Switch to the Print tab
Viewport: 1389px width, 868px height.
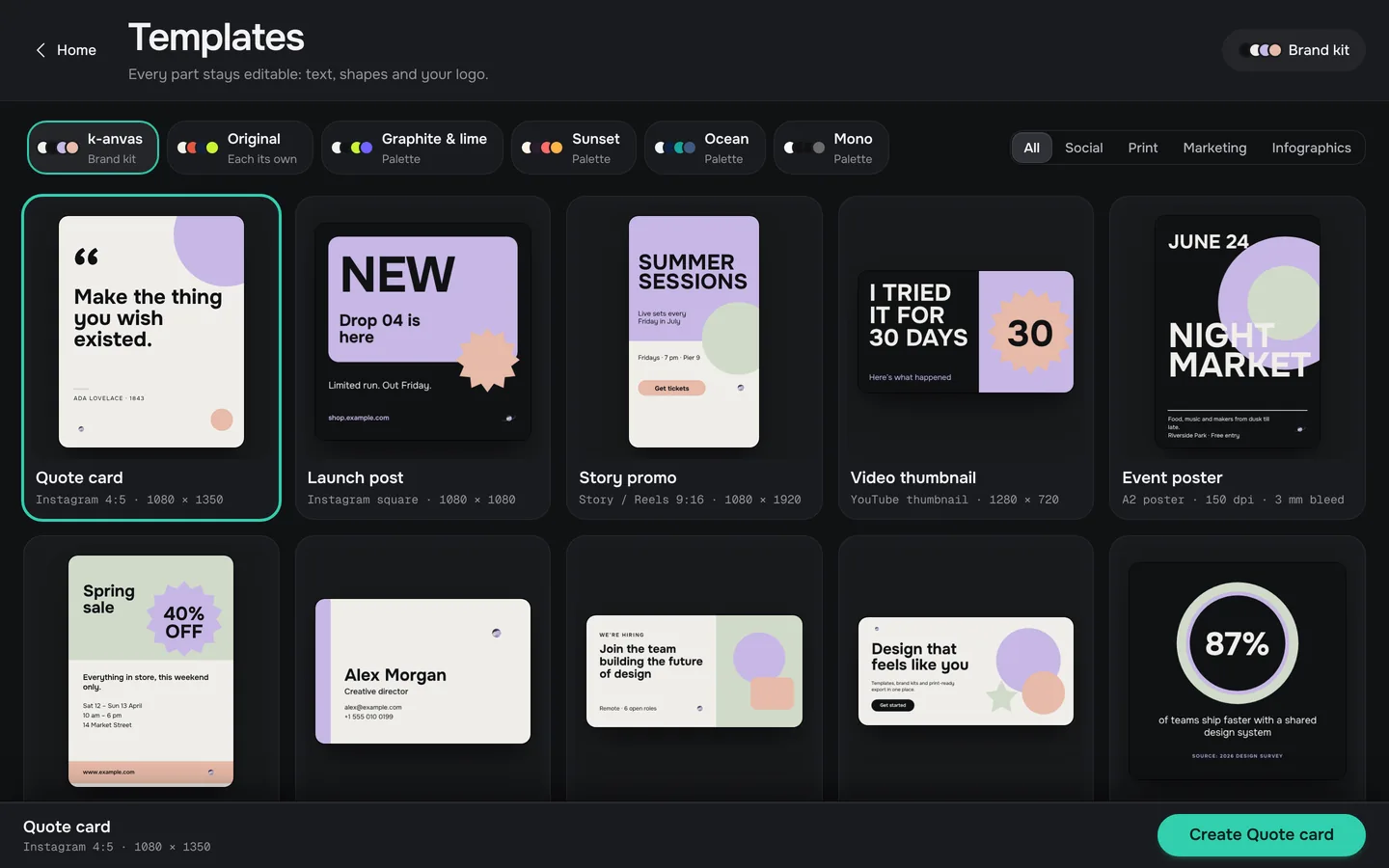pyautogui.click(x=1142, y=148)
